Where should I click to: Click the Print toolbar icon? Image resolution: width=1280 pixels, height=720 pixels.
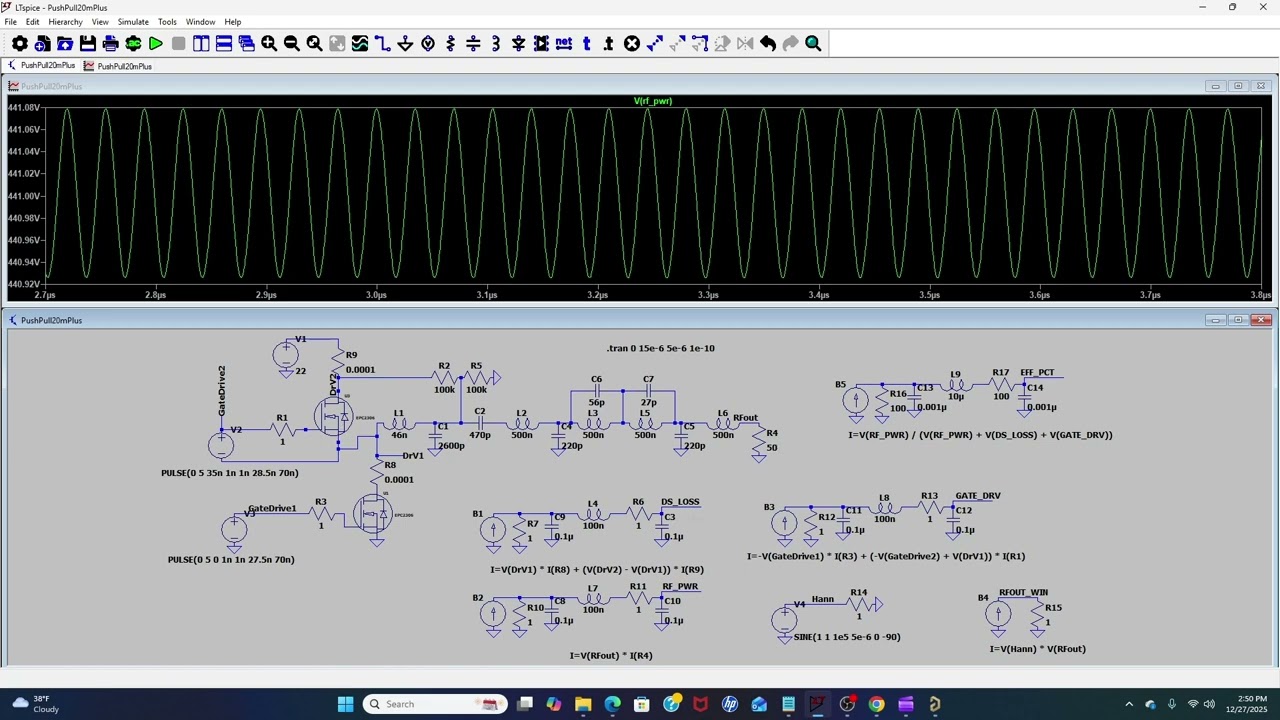click(x=111, y=43)
